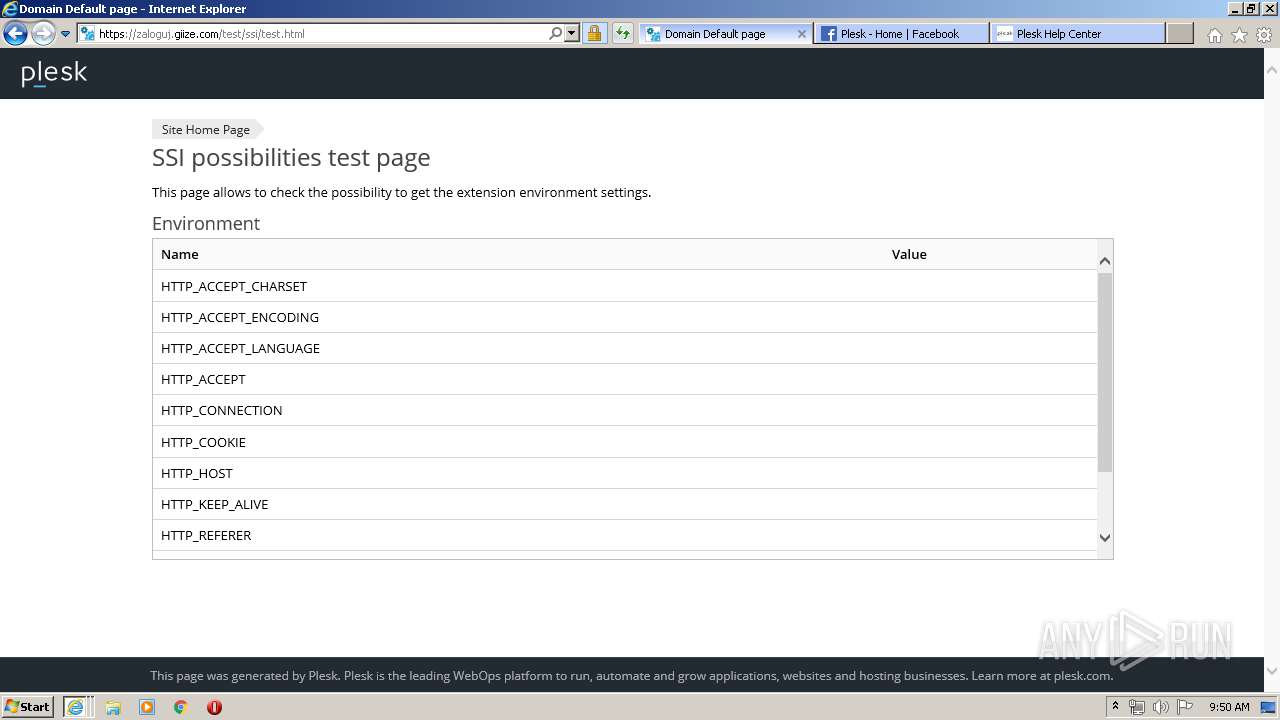Close the Domain Default page tab
1280x720 pixels.
click(x=801, y=33)
